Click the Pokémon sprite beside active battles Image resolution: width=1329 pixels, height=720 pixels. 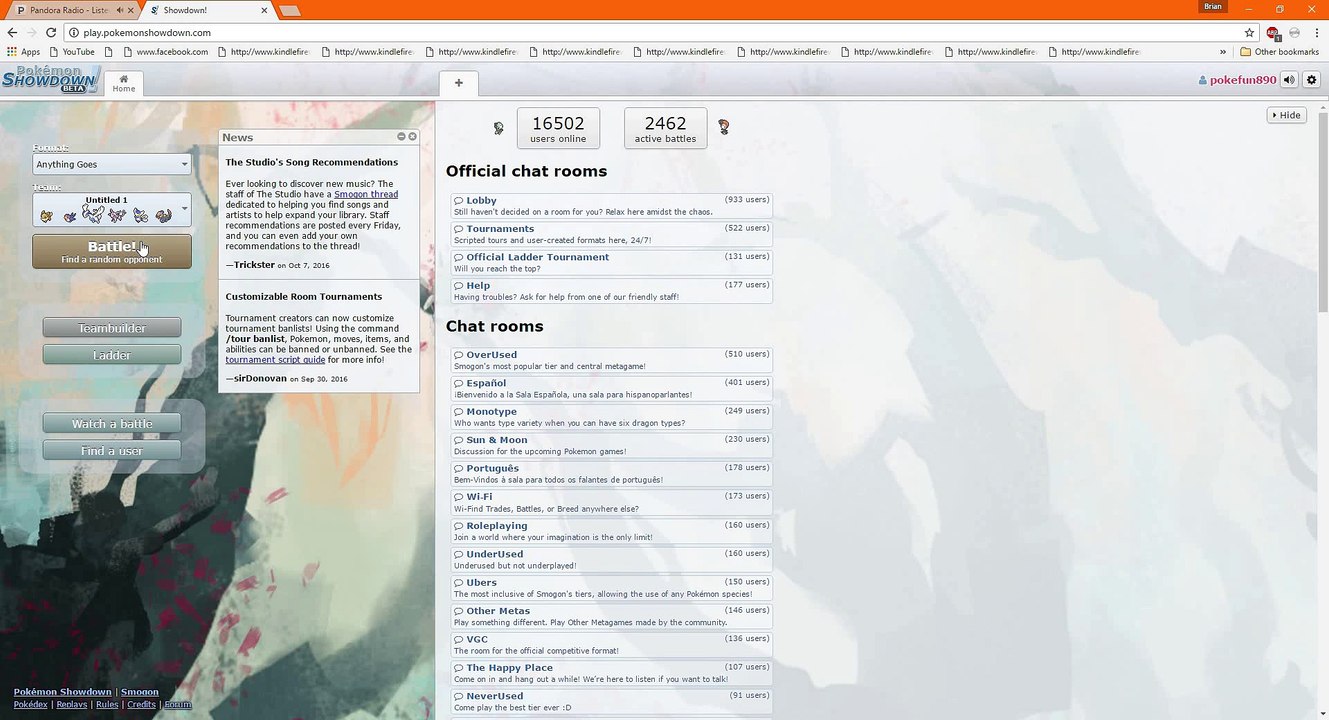click(x=724, y=127)
